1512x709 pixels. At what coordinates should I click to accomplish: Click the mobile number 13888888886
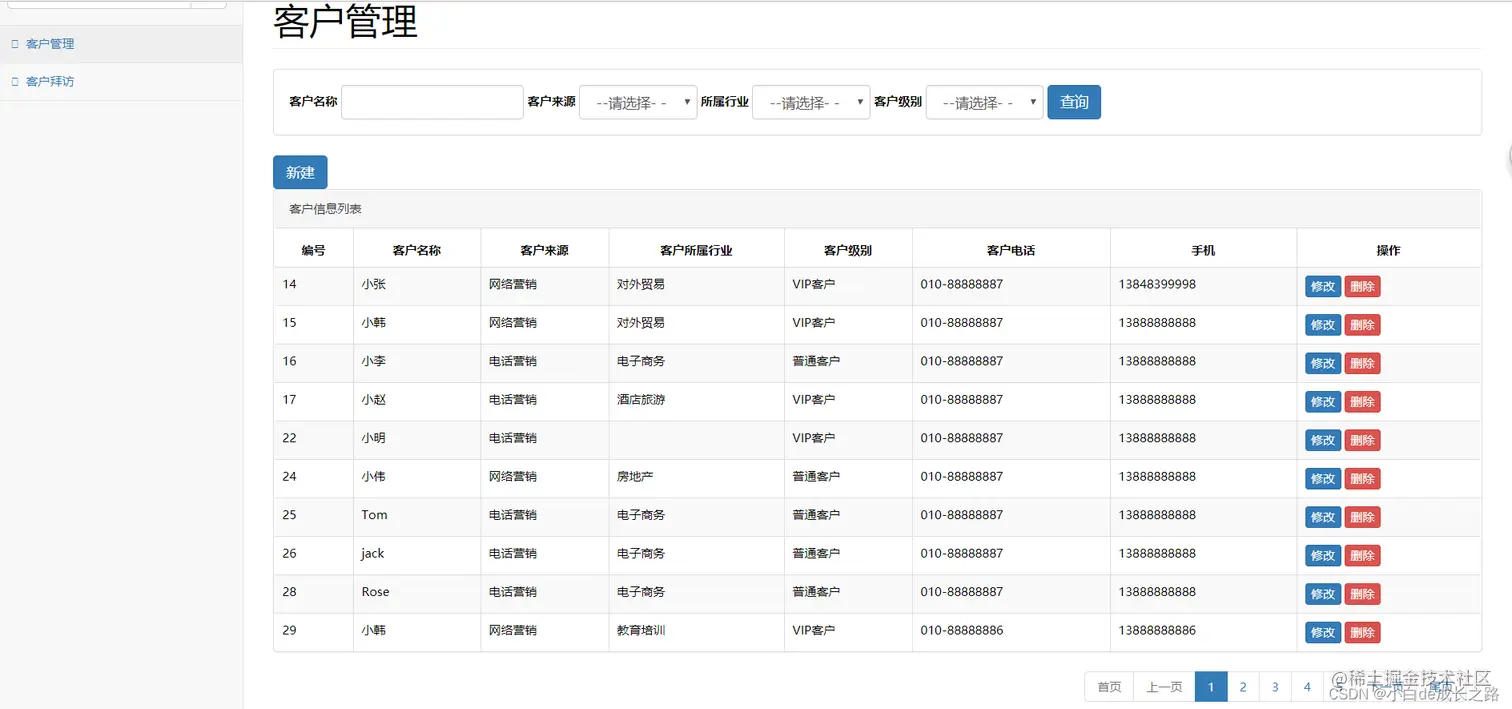click(x=1157, y=630)
